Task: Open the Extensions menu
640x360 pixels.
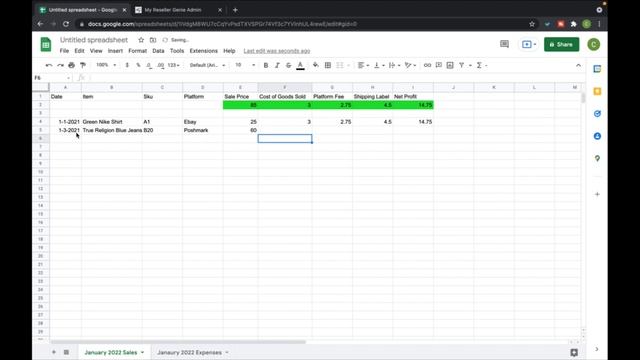Action: 204,51
